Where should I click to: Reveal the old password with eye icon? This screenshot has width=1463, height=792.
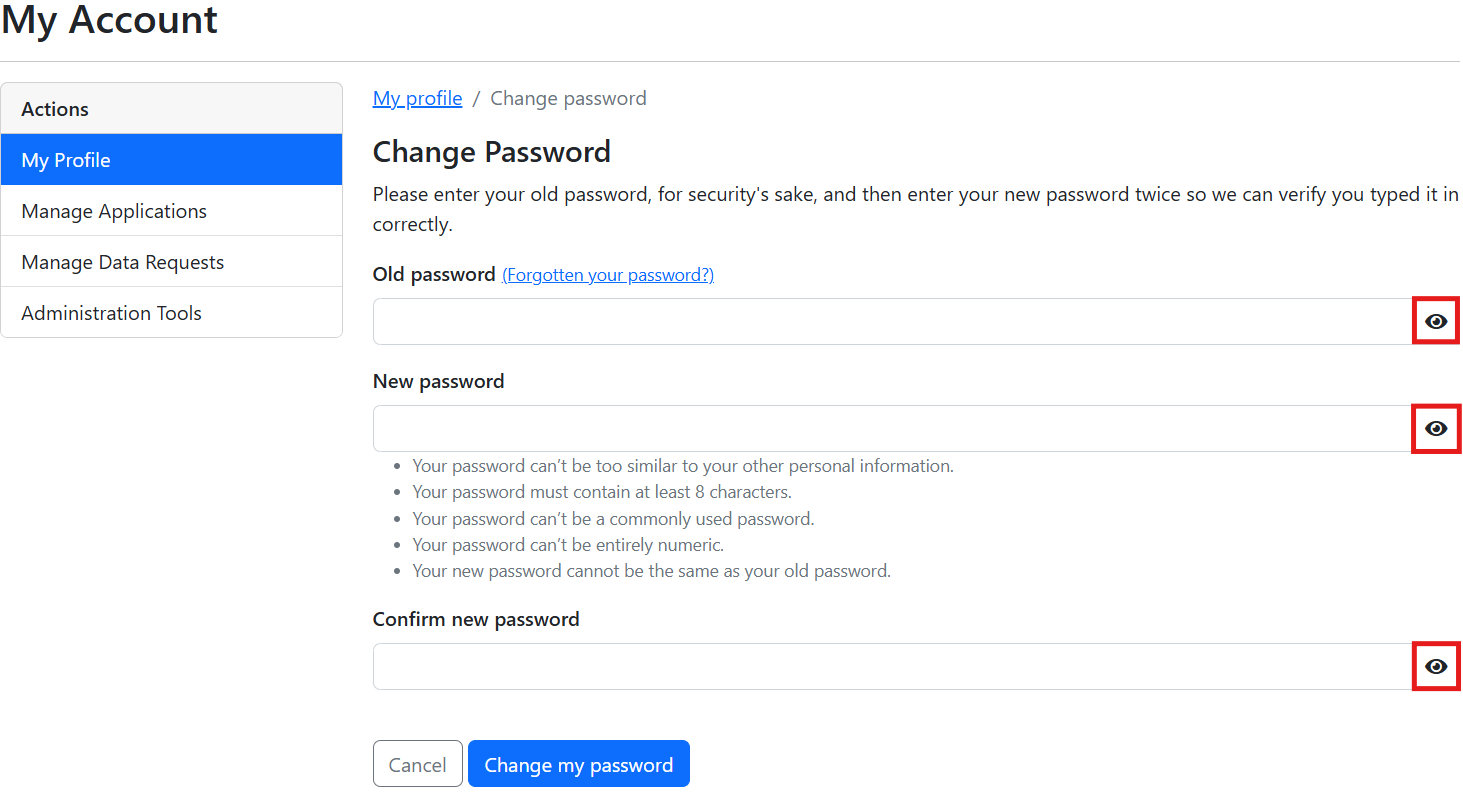click(1436, 321)
